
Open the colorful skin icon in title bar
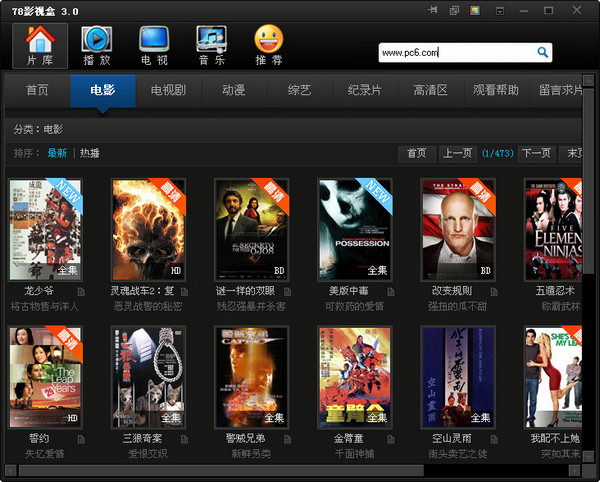[x=475, y=10]
